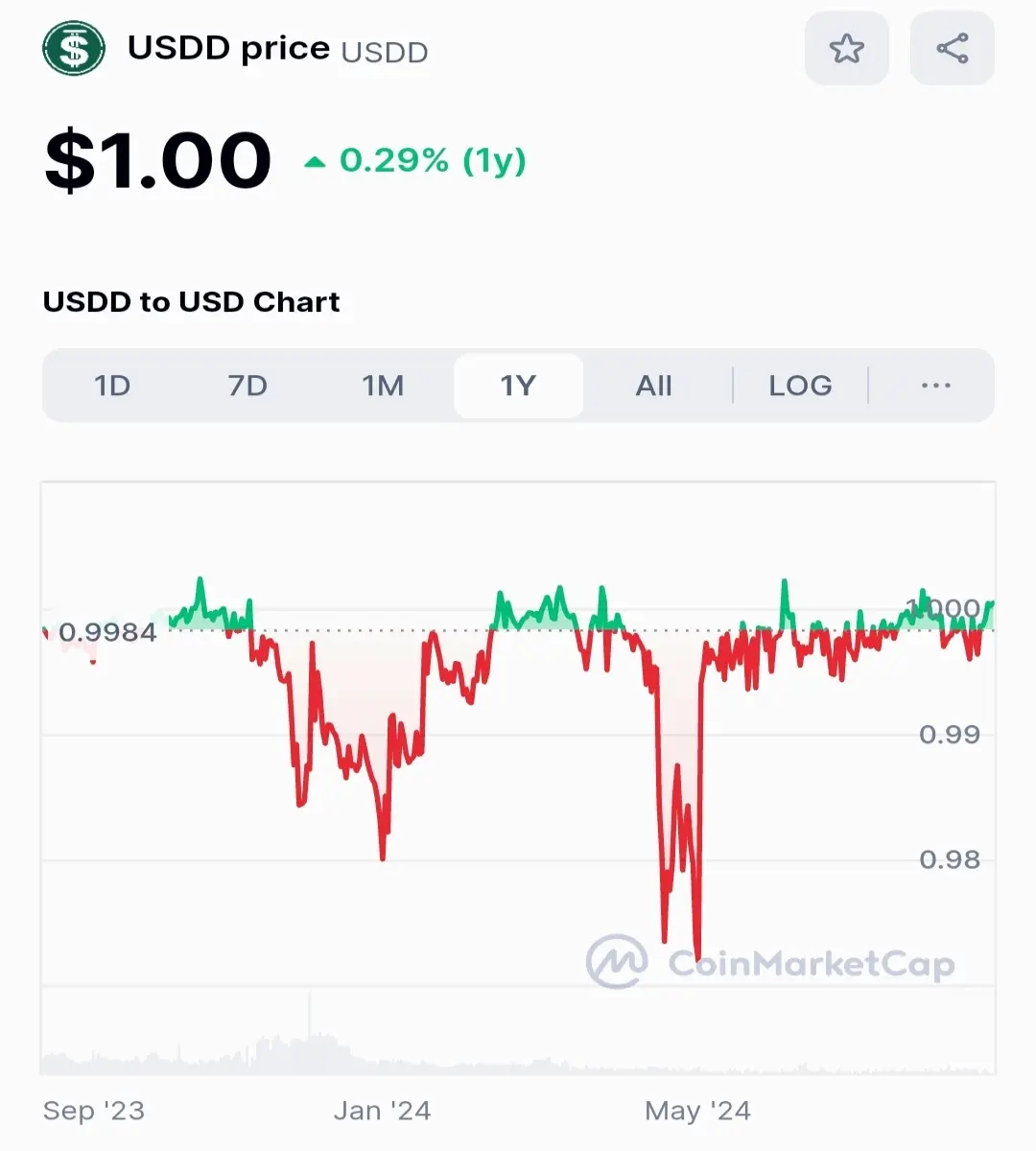Select the 1M time range
The height and width of the screenshot is (1151, 1036).
pyautogui.click(x=383, y=386)
